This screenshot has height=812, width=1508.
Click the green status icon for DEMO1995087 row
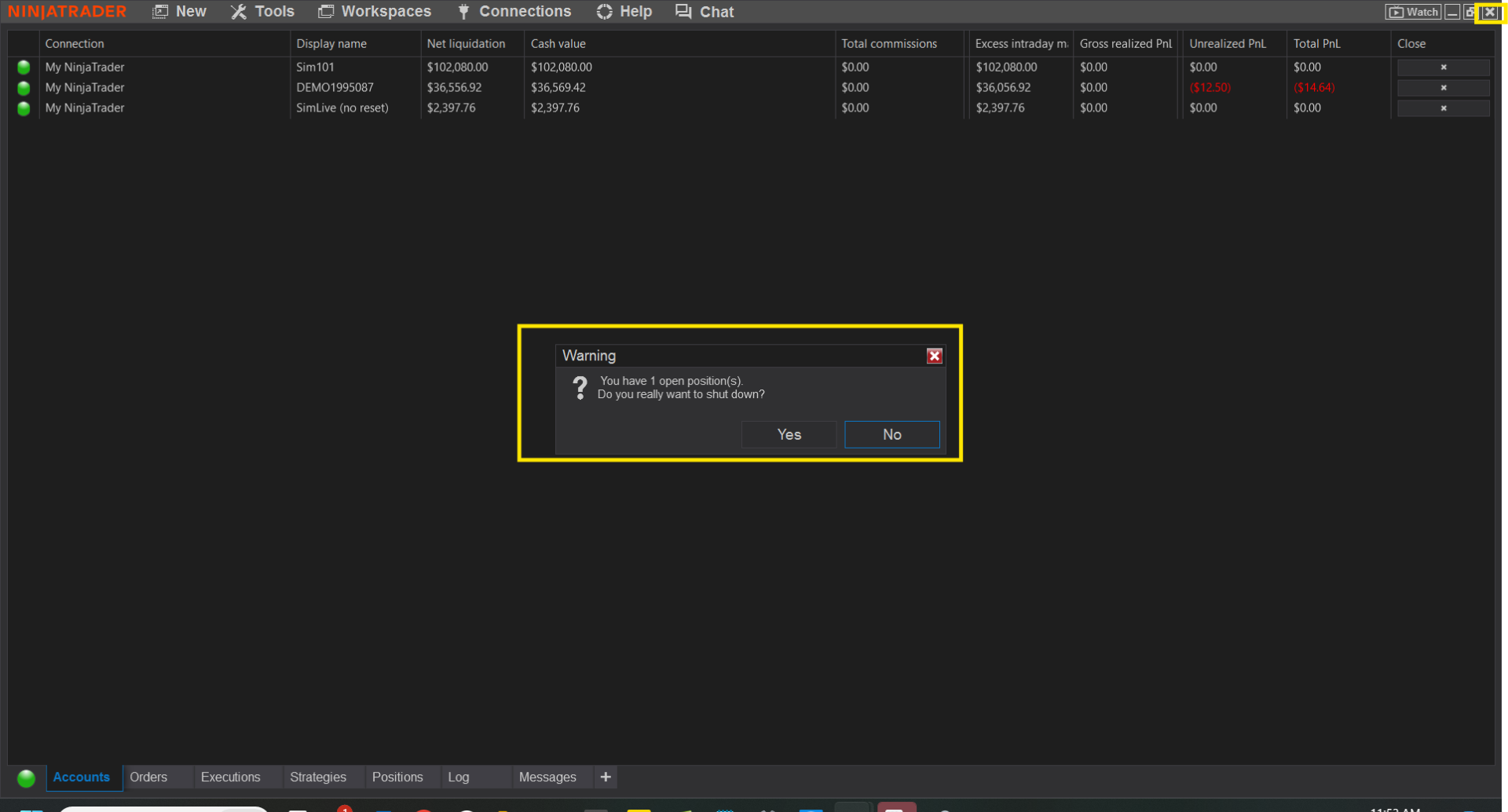tap(24, 88)
